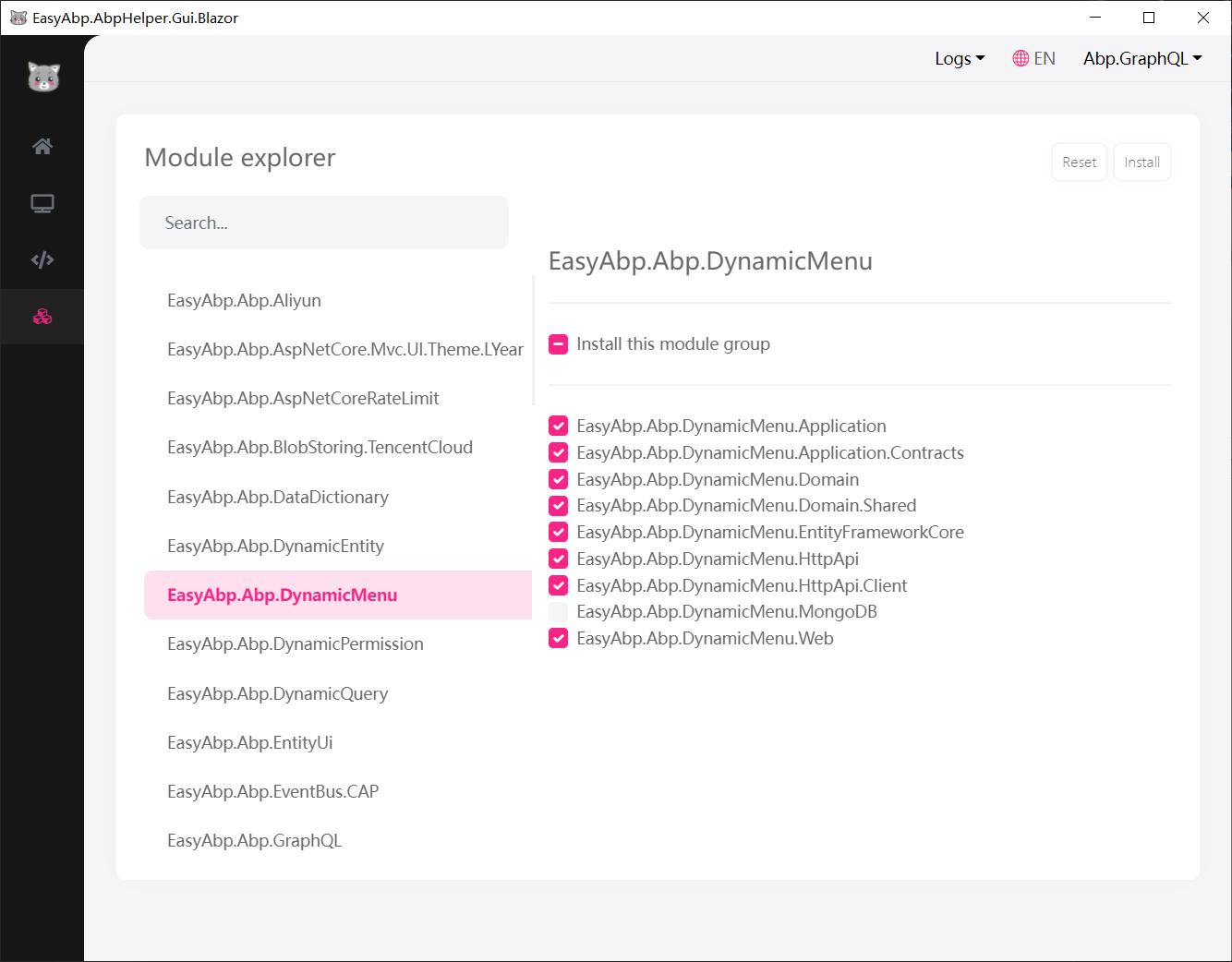
Task: Open the module cubes icon
Action: tap(42, 317)
